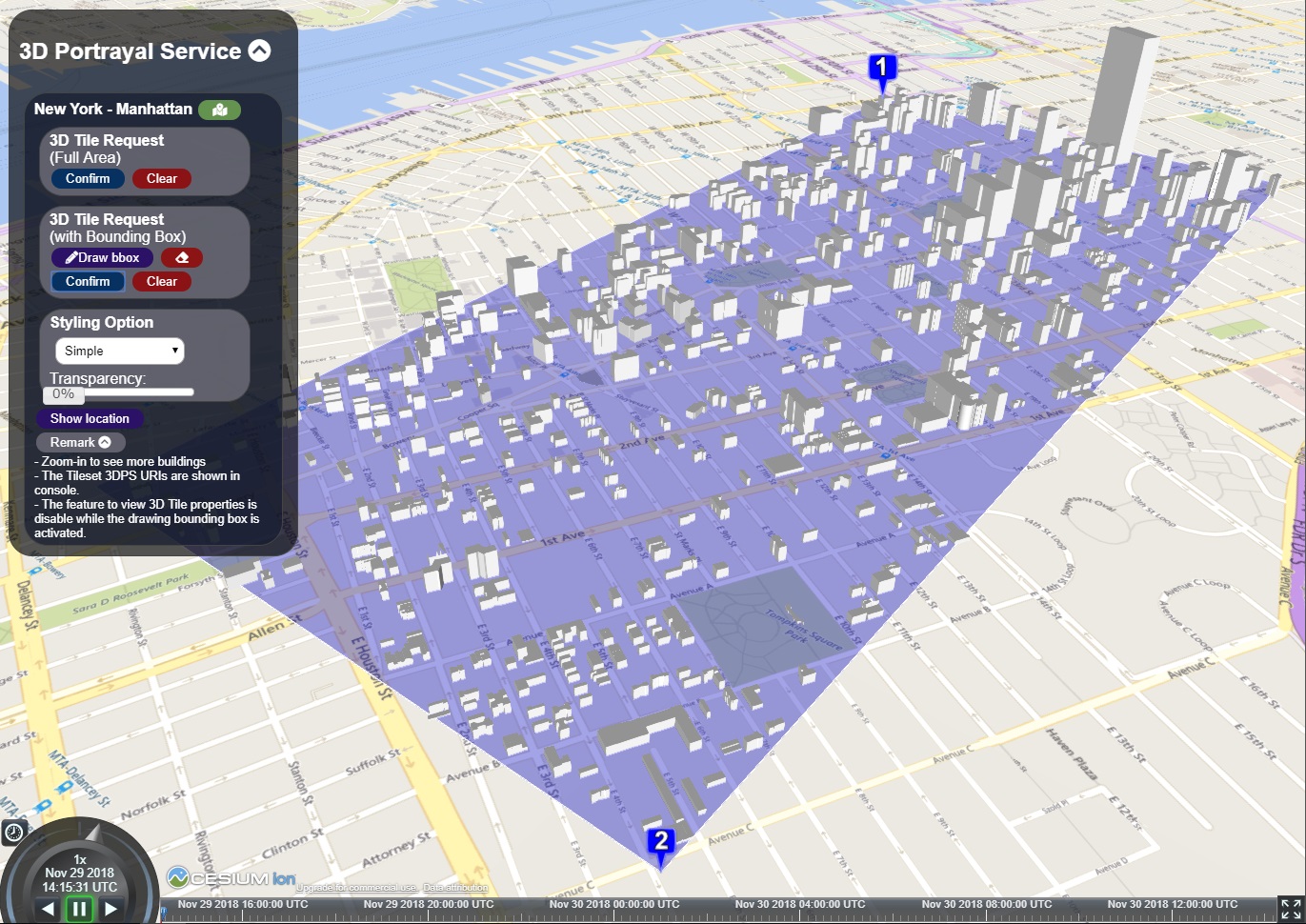Screen dimensions: 1306x924
Task: Click the Show location button
Action: pyautogui.click(x=90, y=418)
